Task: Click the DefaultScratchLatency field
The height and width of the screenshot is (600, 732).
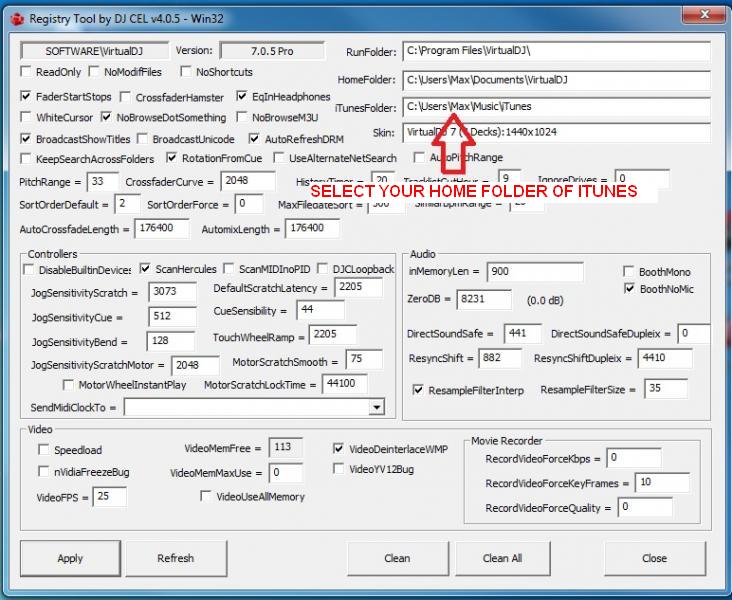Action: click(359, 287)
